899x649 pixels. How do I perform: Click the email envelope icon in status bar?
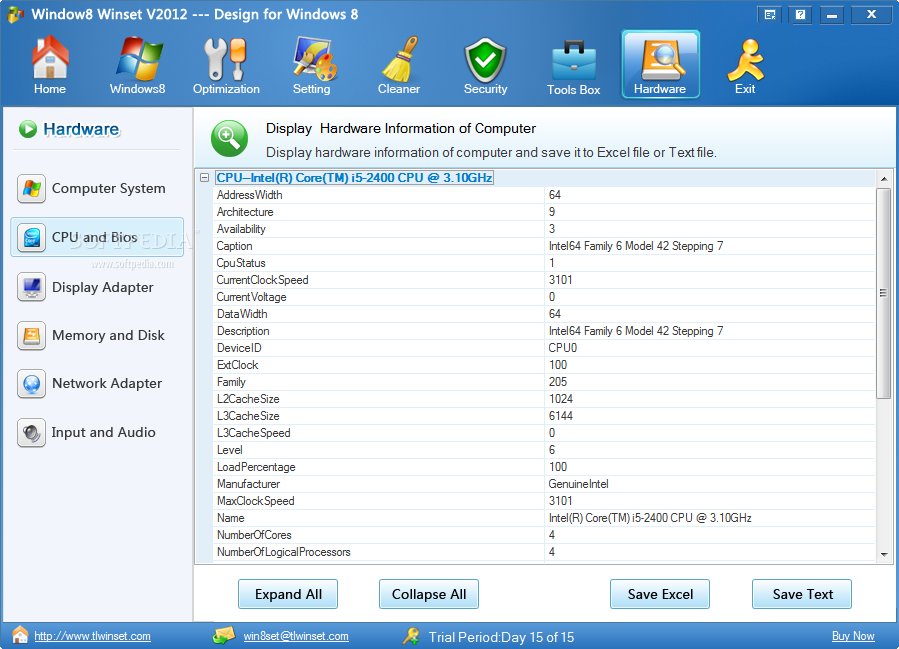click(x=224, y=635)
